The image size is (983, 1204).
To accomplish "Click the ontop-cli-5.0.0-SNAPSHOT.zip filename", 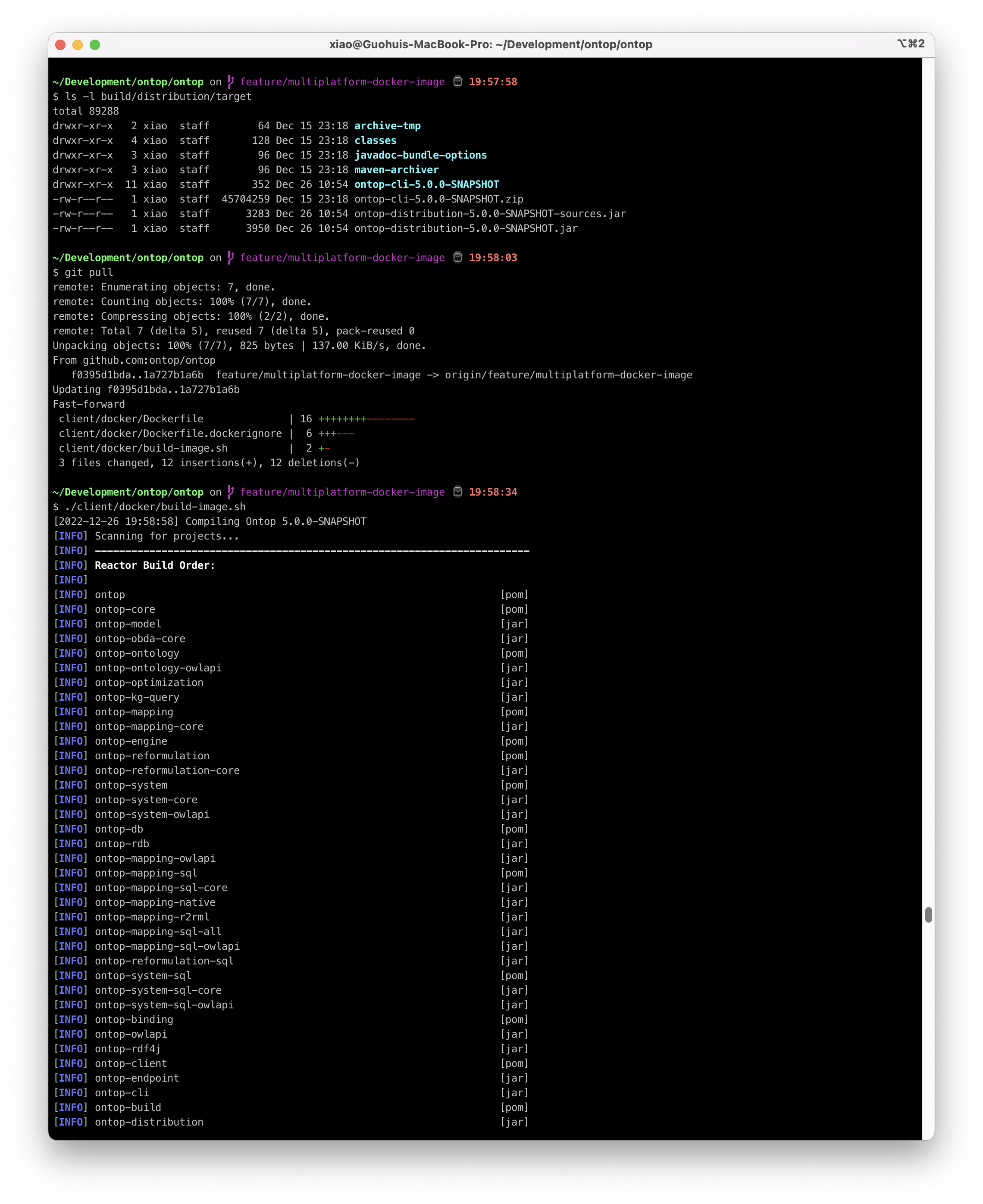I will [x=438, y=199].
